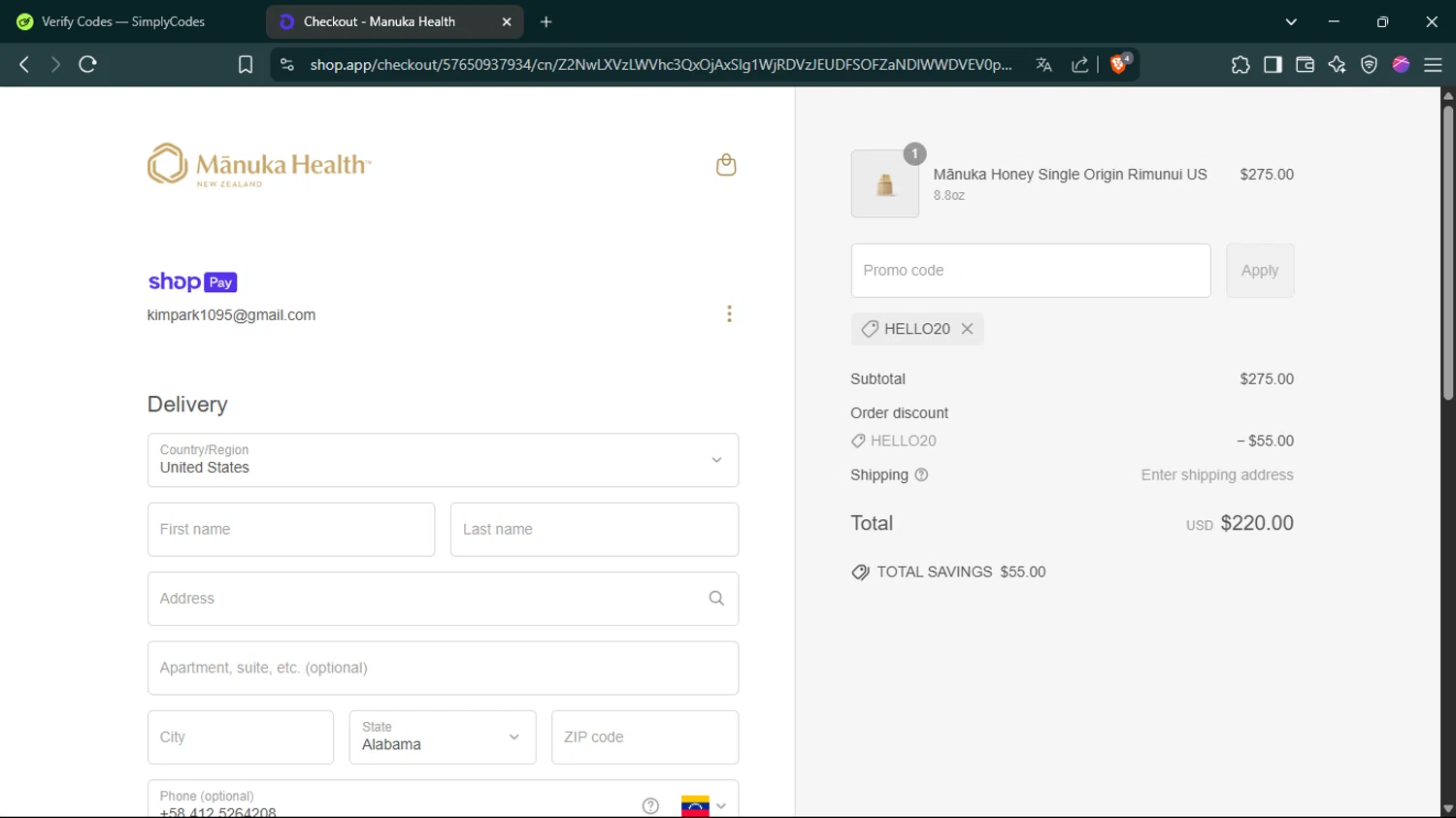Focus the Last name field
The height and width of the screenshot is (818, 1456).
coord(594,530)
